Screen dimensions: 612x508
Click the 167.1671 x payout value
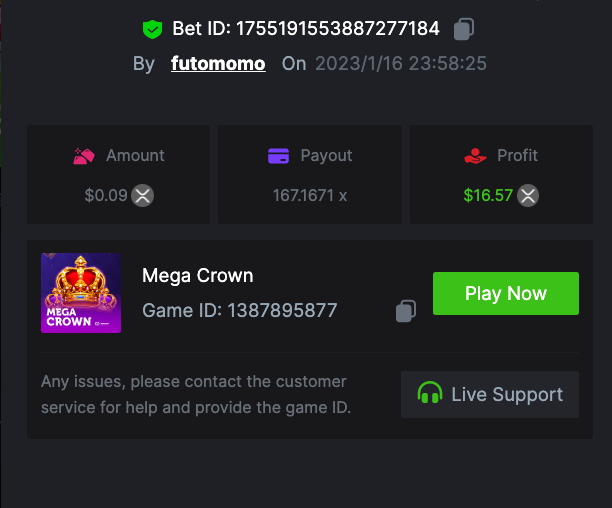[310, 195]
